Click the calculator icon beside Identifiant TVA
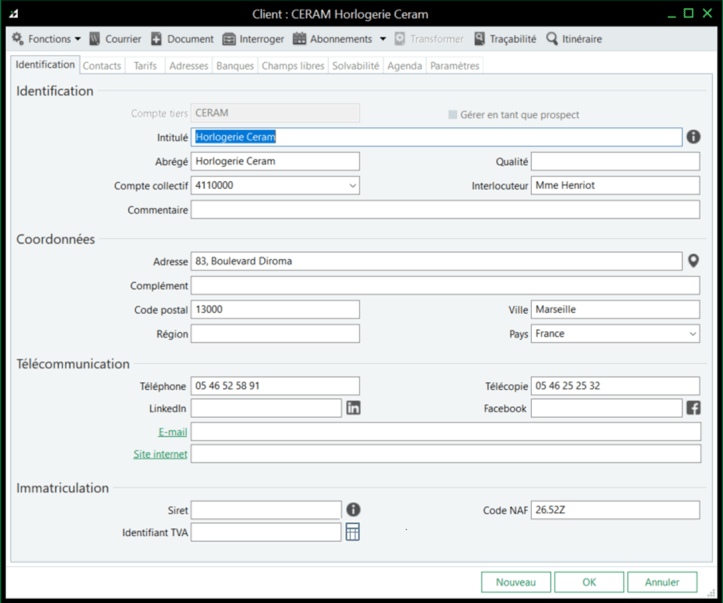The height and width of the screenshot is (603, 723). [353, 533]
